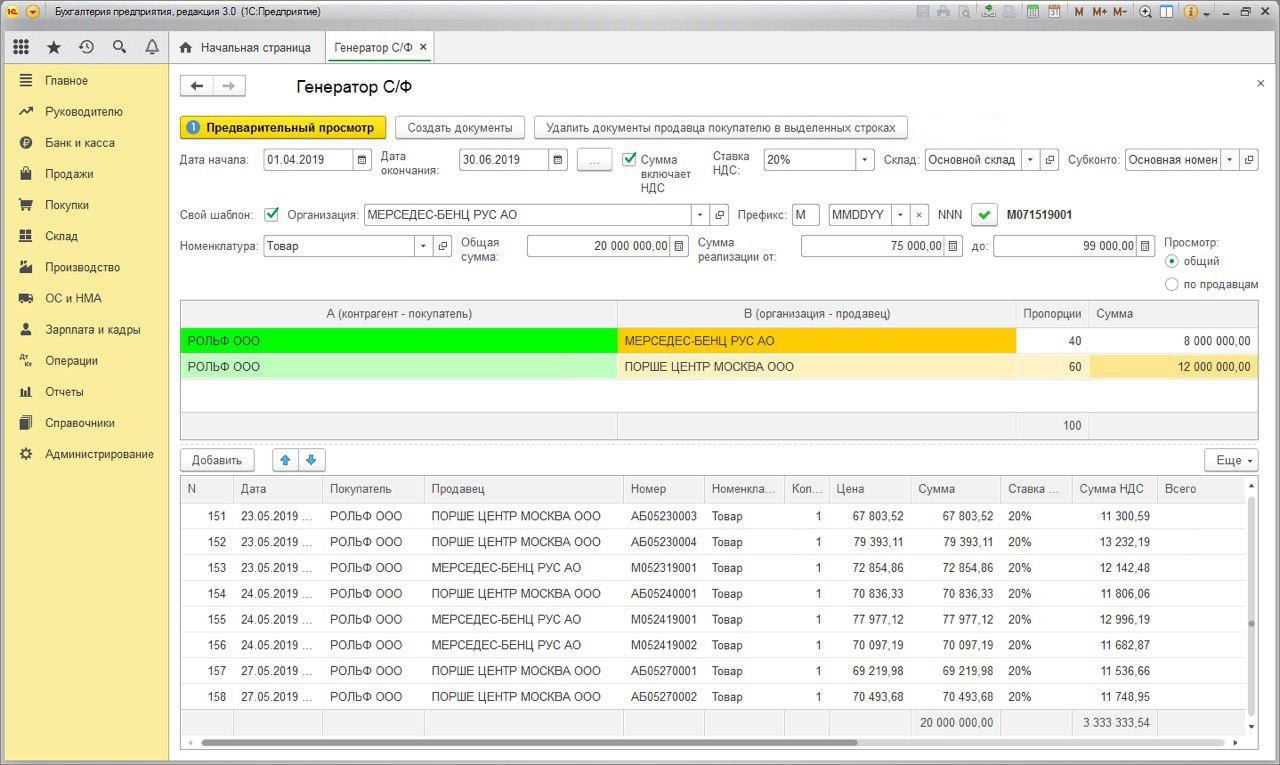Open the Склад section in sidebar
Viewport: 1280px width, 765px height.
coord(61,236)
